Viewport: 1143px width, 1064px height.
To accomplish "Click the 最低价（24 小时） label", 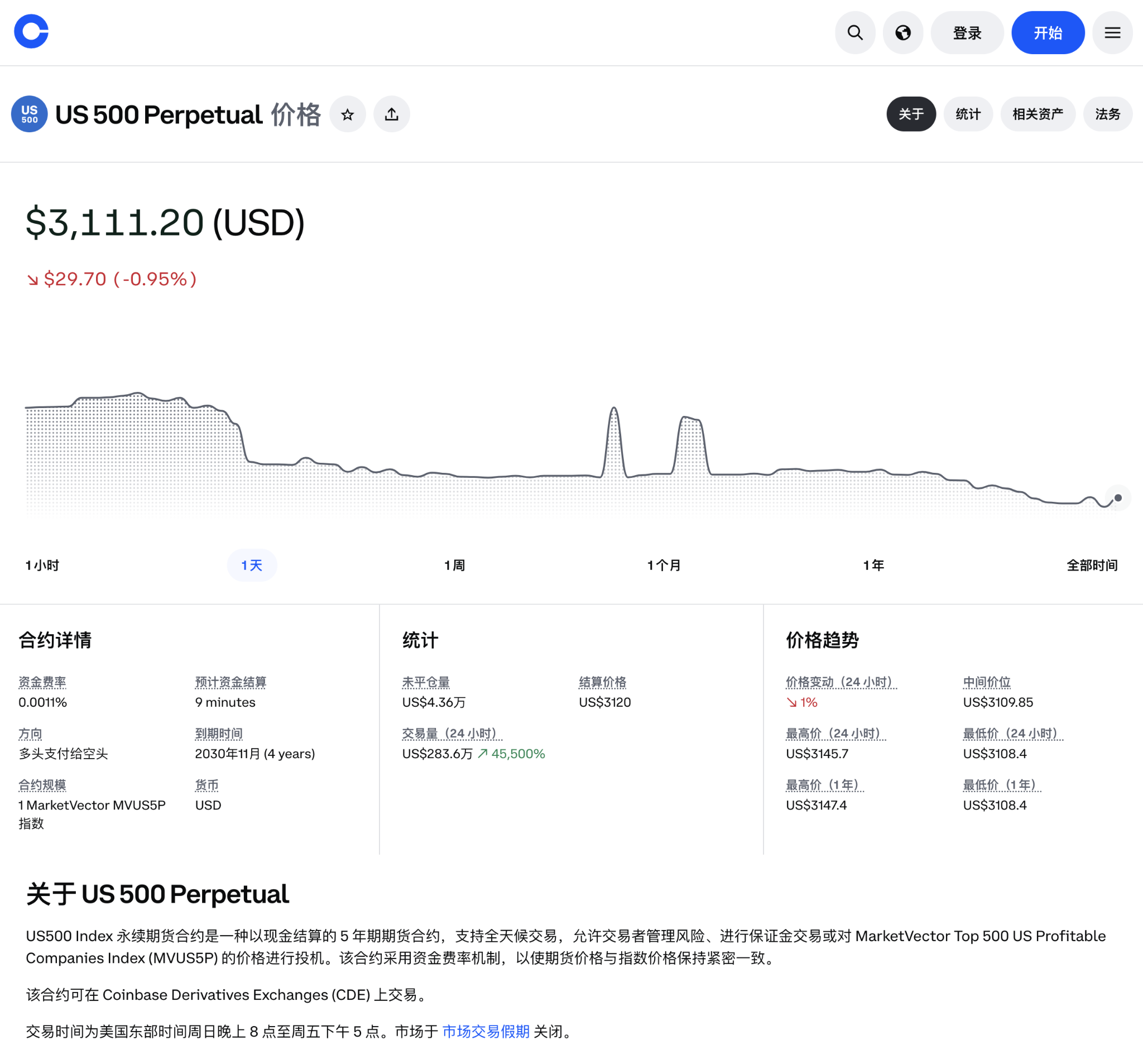I will [x=1012, y=734].
